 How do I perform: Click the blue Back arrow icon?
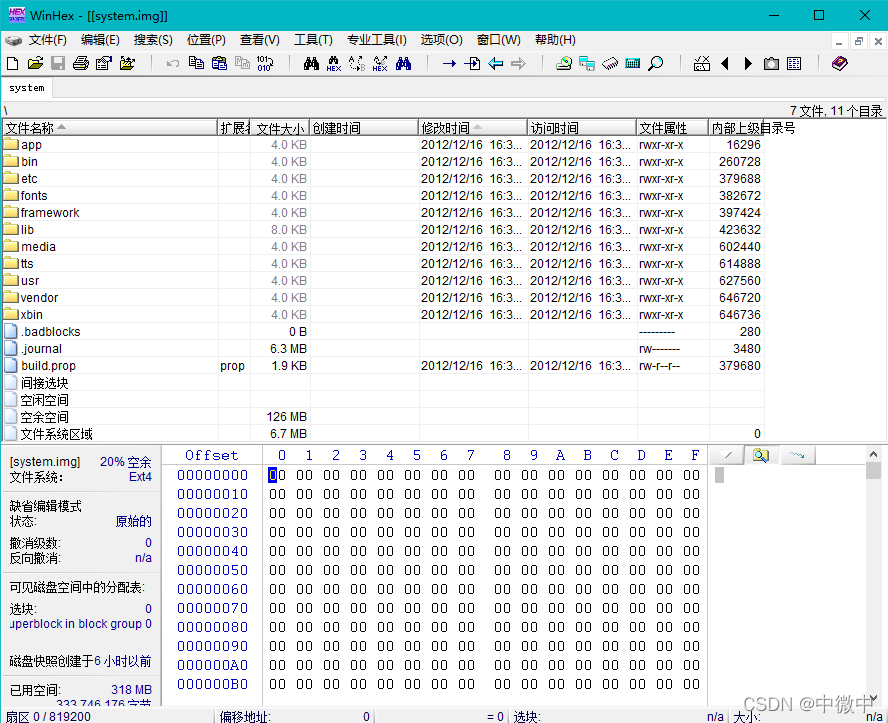tap(496, 63)
